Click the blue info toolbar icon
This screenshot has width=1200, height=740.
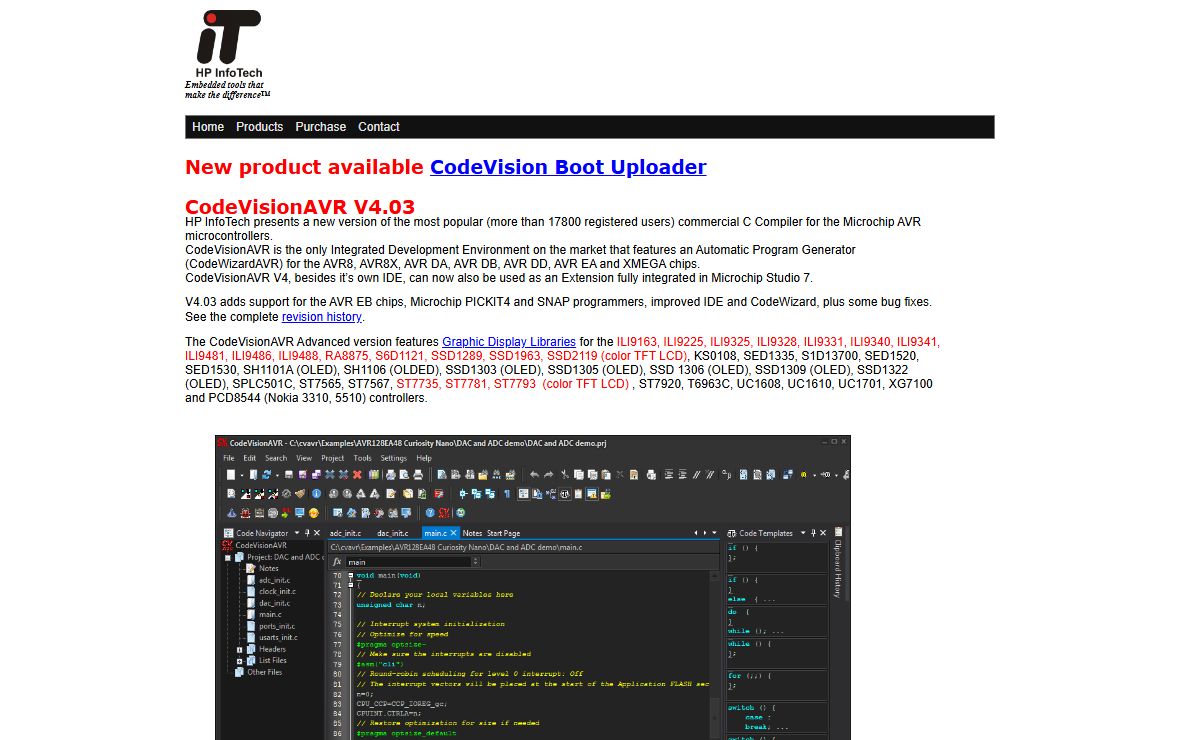(316, 494)
